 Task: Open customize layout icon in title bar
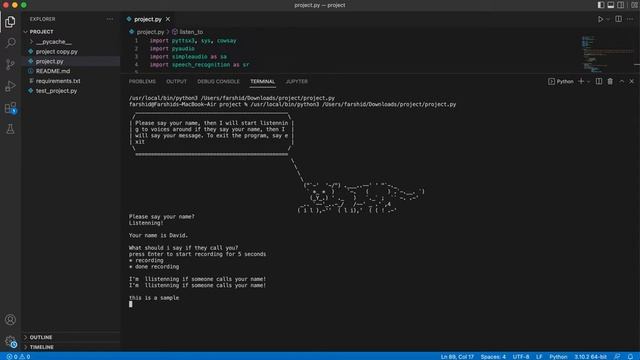(x=635, y=5)
